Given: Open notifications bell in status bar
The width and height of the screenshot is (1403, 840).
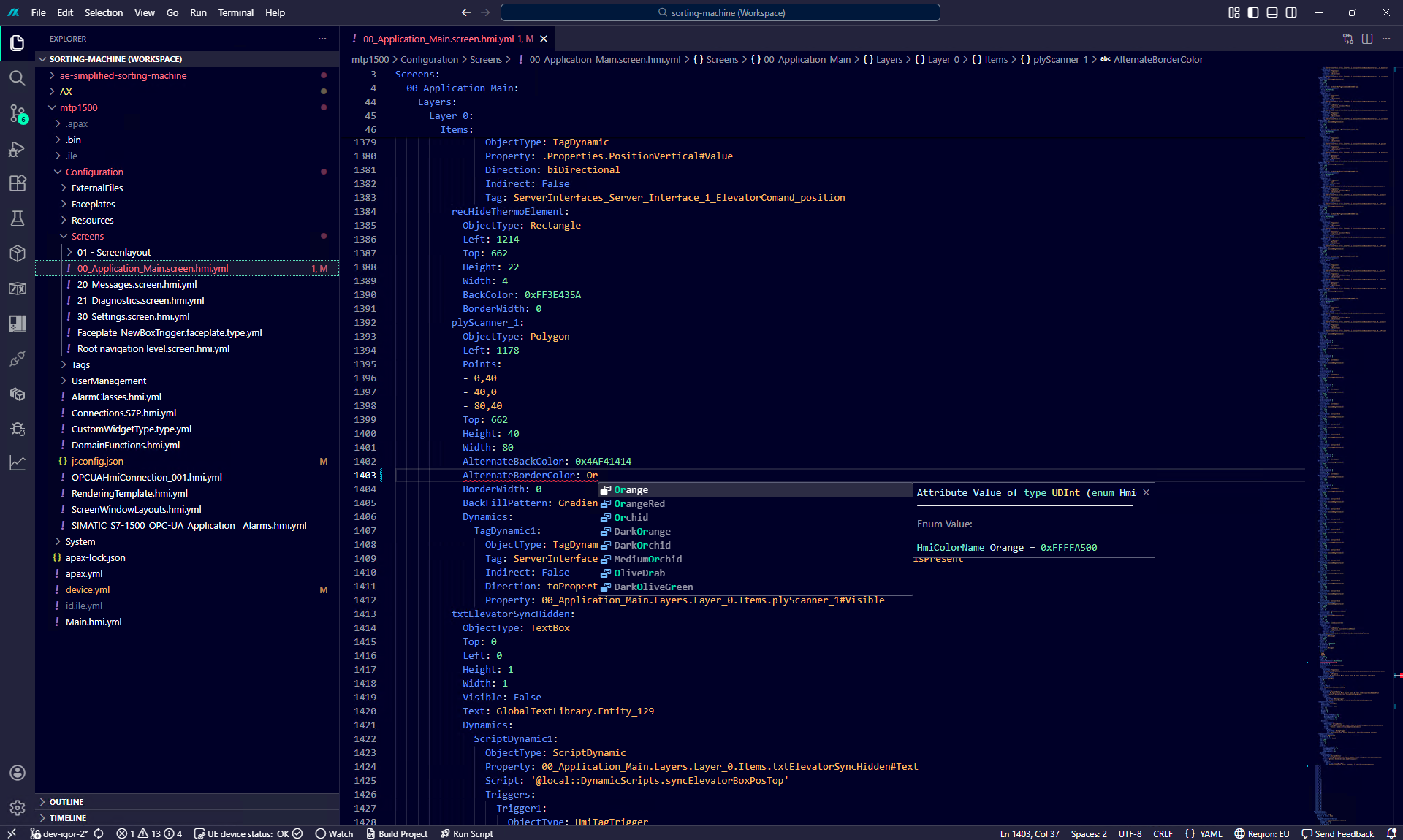Looking at the screenshot, I should click(1391, 833).
